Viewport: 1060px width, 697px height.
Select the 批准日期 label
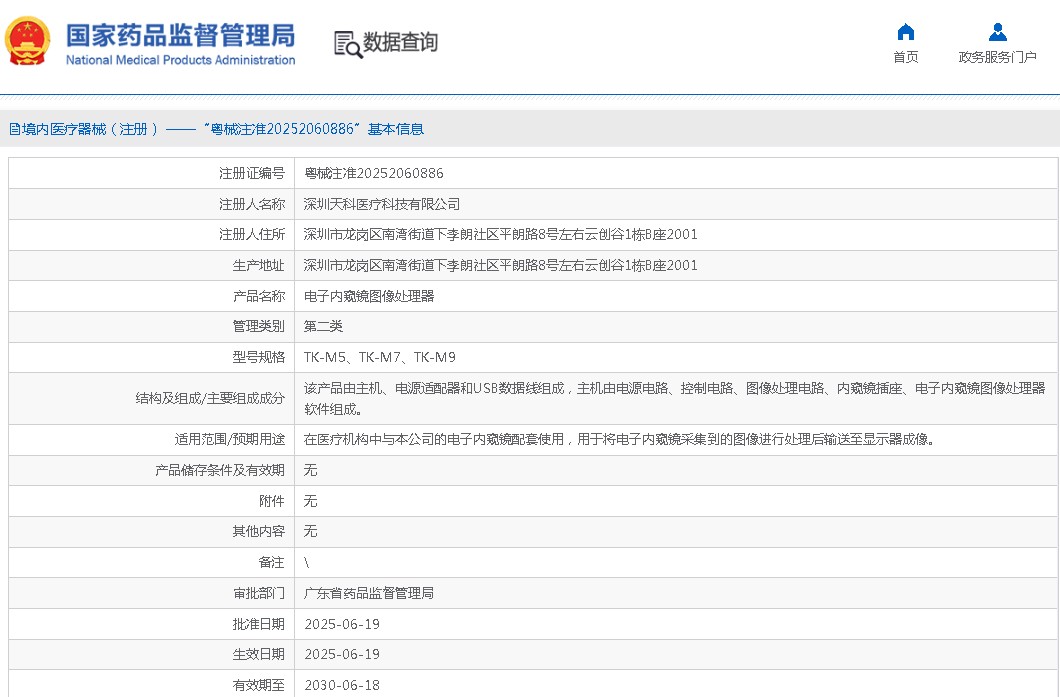coord(259,624)
